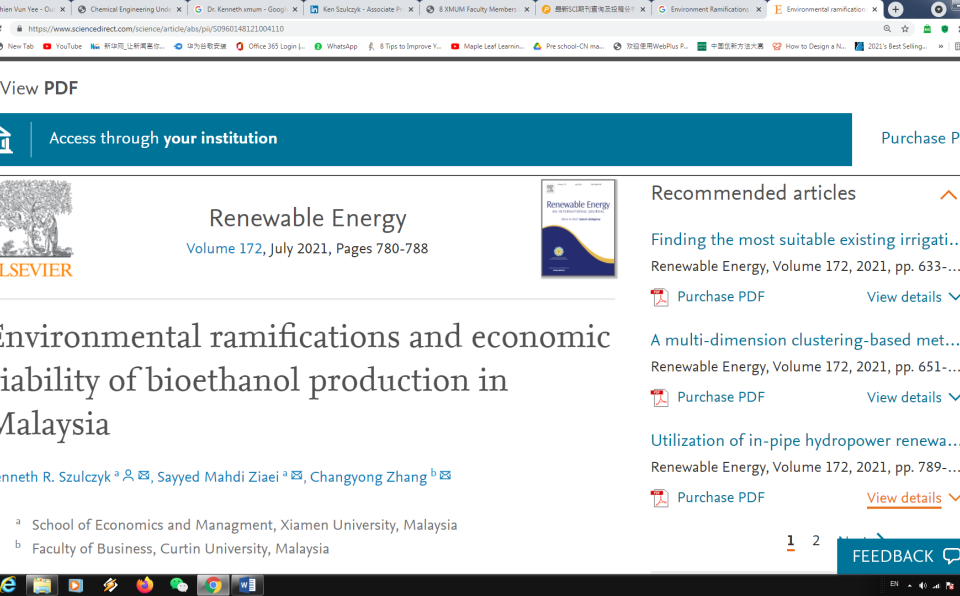Click PDF icon under the hydropower article

(659, 498)
